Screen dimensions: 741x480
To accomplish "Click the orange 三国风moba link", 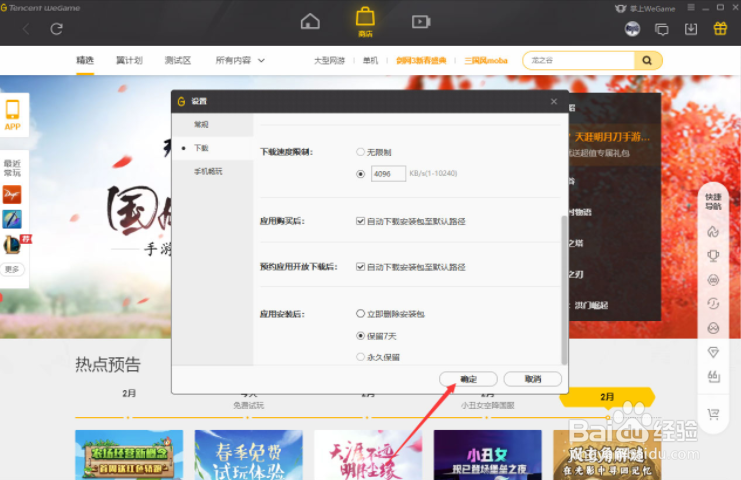I will point(486,60).
